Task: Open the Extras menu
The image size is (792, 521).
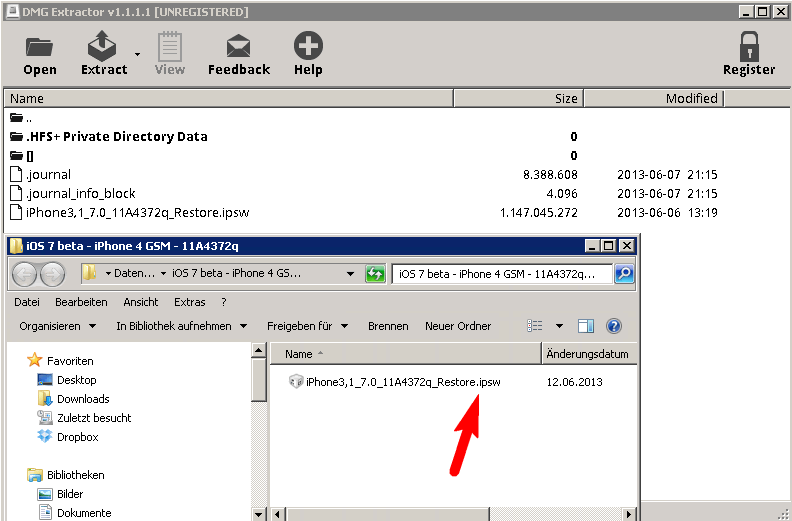Action: click(x=189, y=302)
